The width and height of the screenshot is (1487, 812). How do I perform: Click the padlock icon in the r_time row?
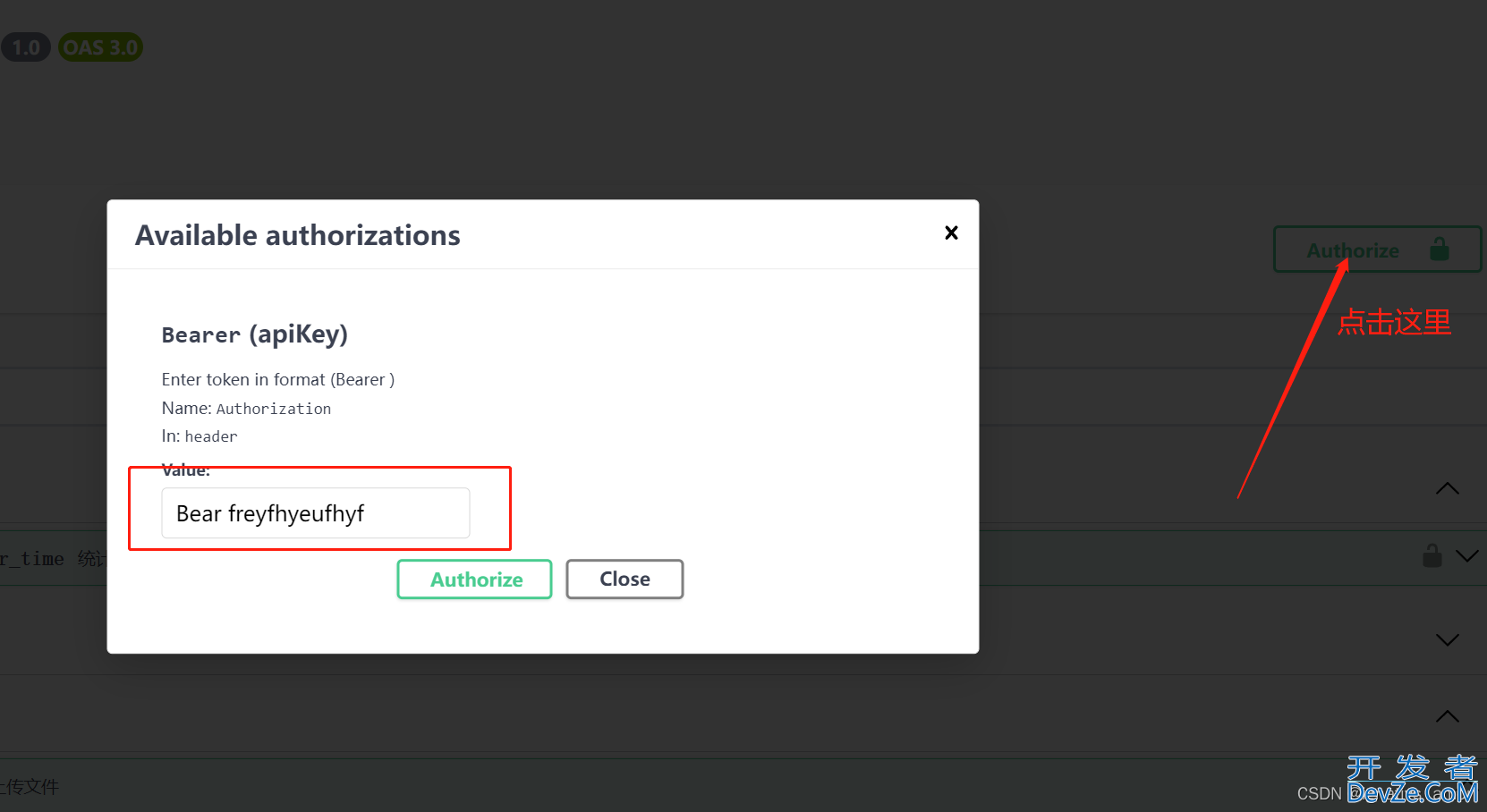point(1432,555)
